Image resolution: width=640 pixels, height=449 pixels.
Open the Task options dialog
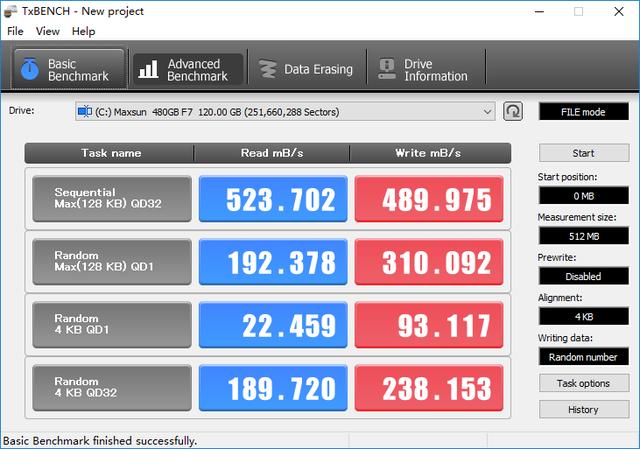click(x=584, y=383)
